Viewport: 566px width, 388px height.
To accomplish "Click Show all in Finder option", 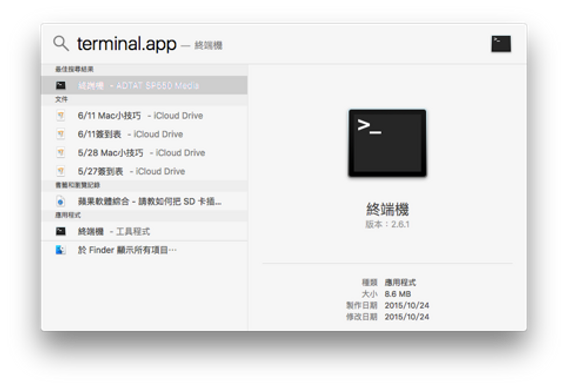I will click(144, 250).
